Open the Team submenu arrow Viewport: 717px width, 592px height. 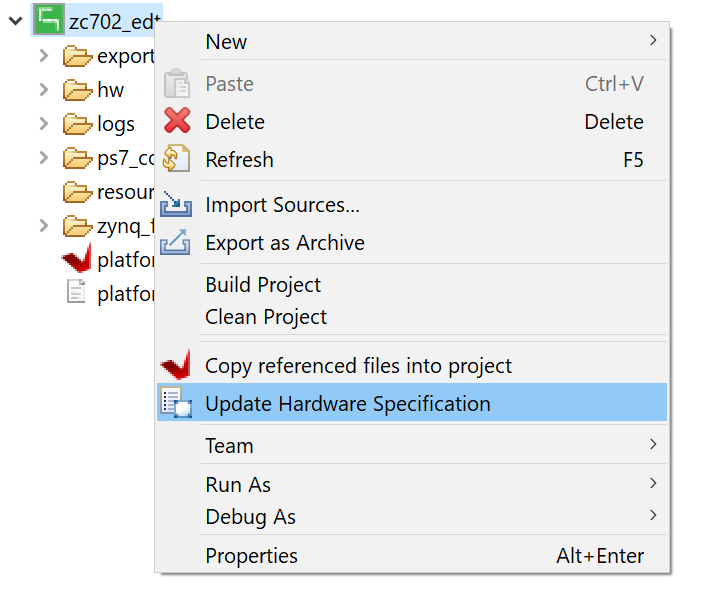coord(653,444)
